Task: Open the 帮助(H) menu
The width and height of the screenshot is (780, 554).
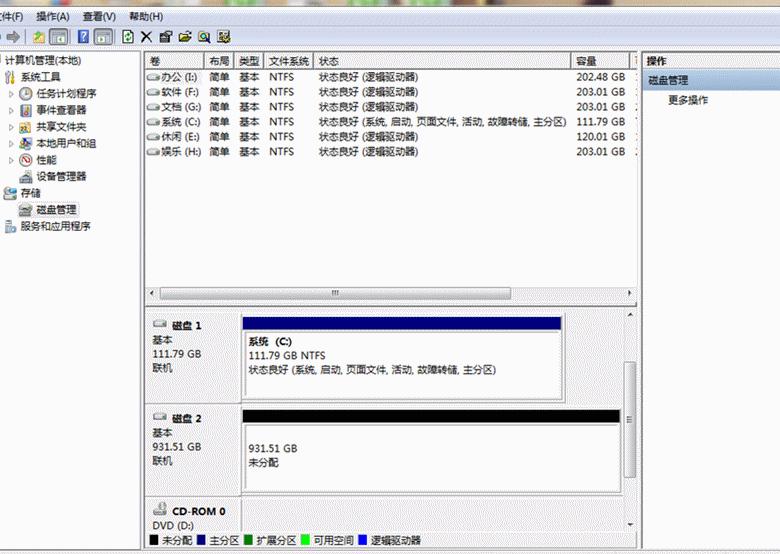Action: point(146,16)
